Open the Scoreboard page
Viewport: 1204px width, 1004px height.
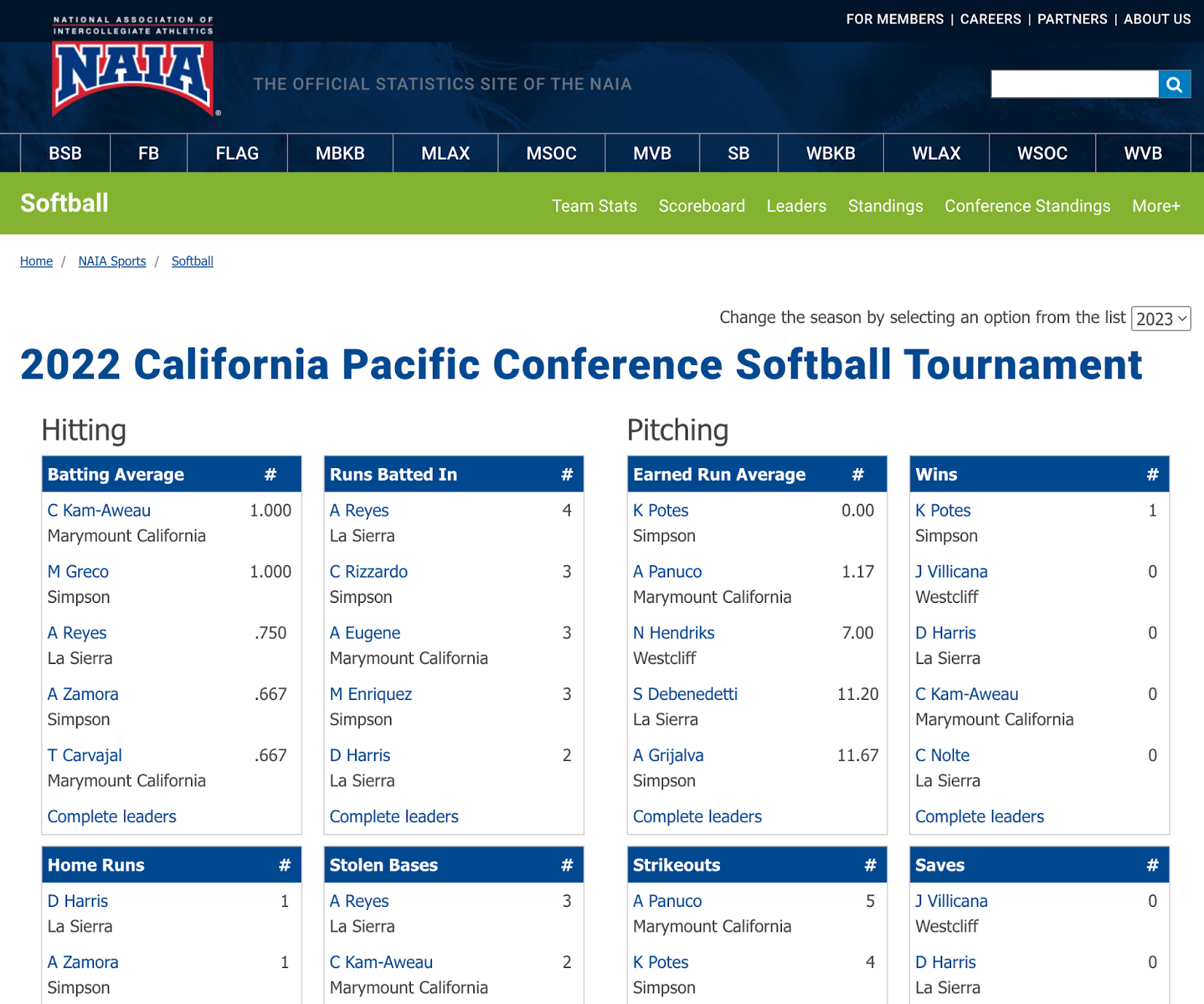[x=702, y=206]
